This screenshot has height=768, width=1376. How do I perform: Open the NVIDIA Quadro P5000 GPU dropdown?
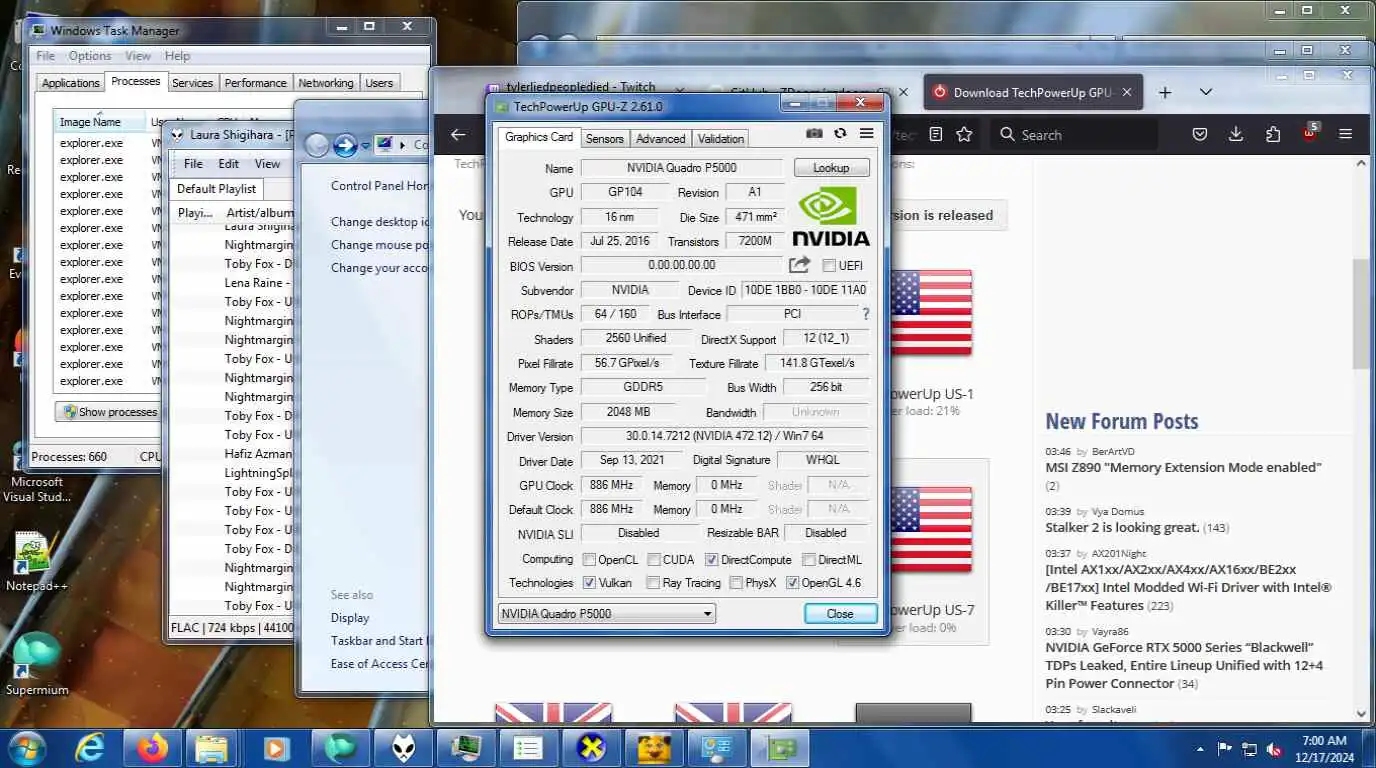[x=606, y=614]
